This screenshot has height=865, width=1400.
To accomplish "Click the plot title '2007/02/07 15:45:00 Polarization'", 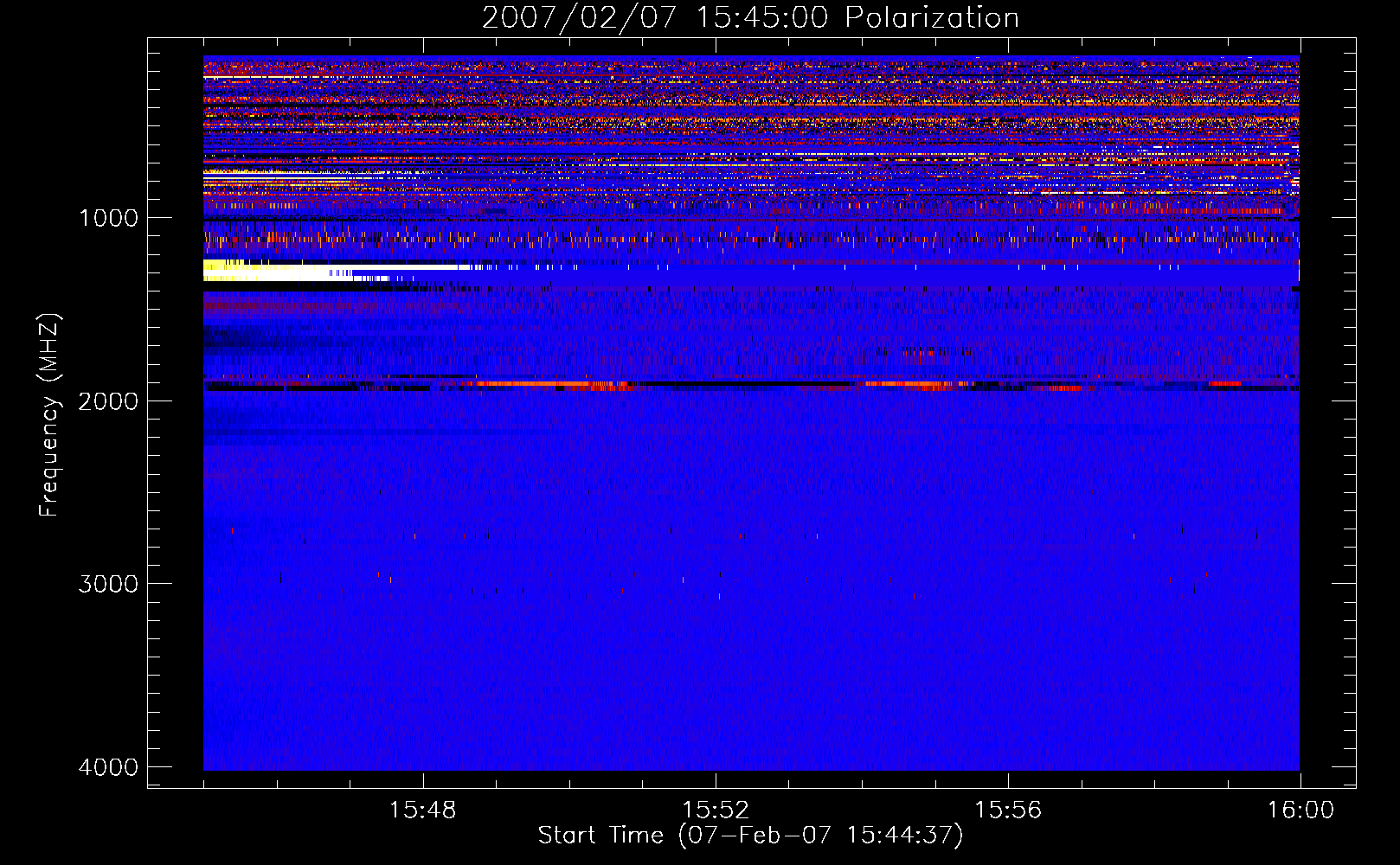I will point(750,17).
